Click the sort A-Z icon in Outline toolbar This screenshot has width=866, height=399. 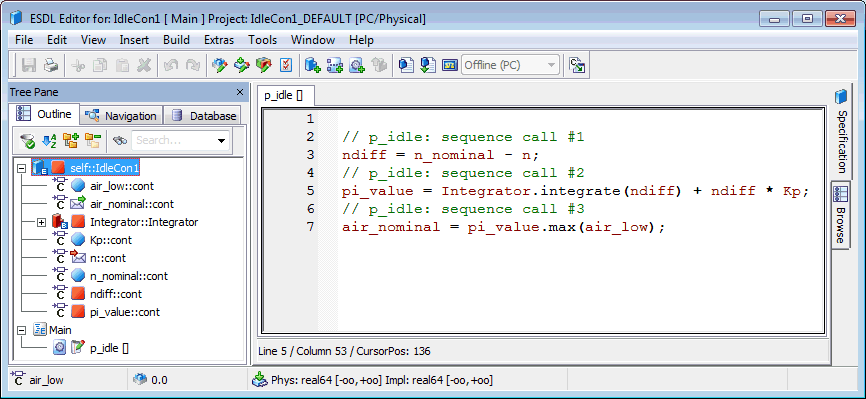[49, 141]
